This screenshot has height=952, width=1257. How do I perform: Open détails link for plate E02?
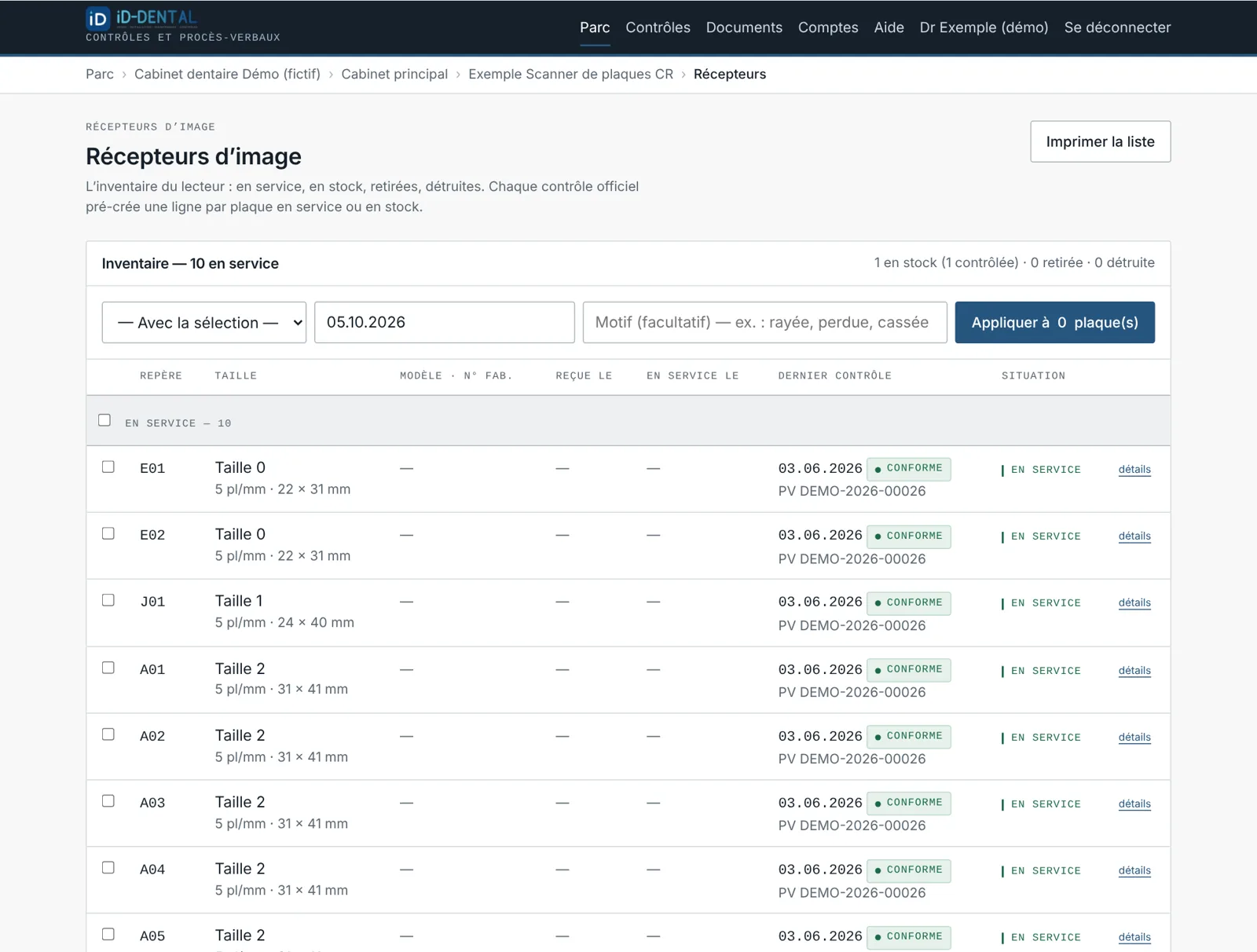1134,536
